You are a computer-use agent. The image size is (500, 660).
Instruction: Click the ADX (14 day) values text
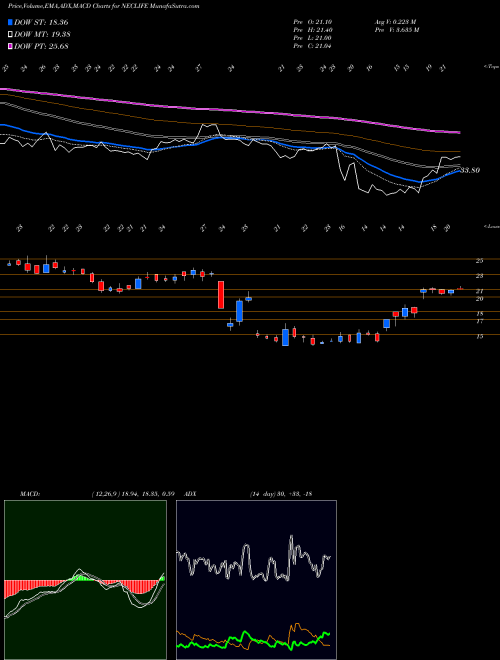(281, 494)
